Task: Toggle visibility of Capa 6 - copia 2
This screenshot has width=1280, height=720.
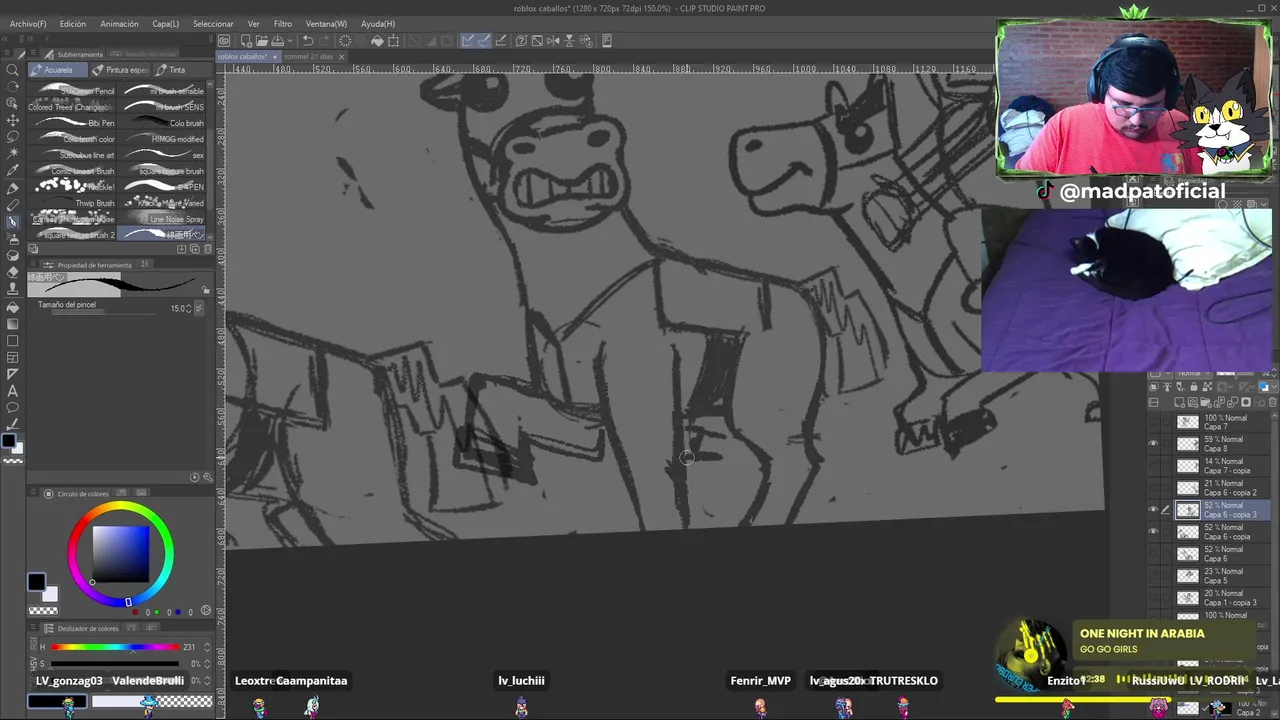Action: click(1153, 488)
